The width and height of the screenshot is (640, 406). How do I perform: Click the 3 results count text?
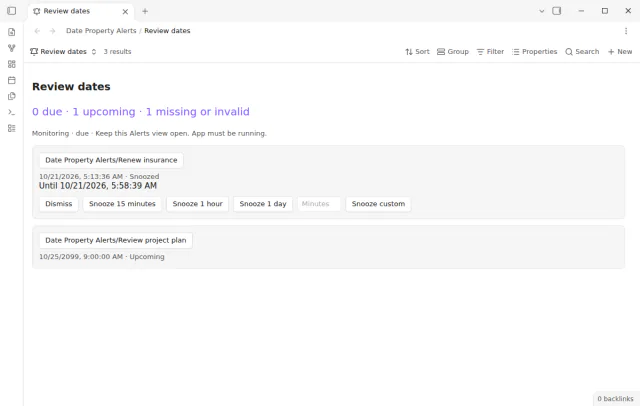(x=117, y=52)
